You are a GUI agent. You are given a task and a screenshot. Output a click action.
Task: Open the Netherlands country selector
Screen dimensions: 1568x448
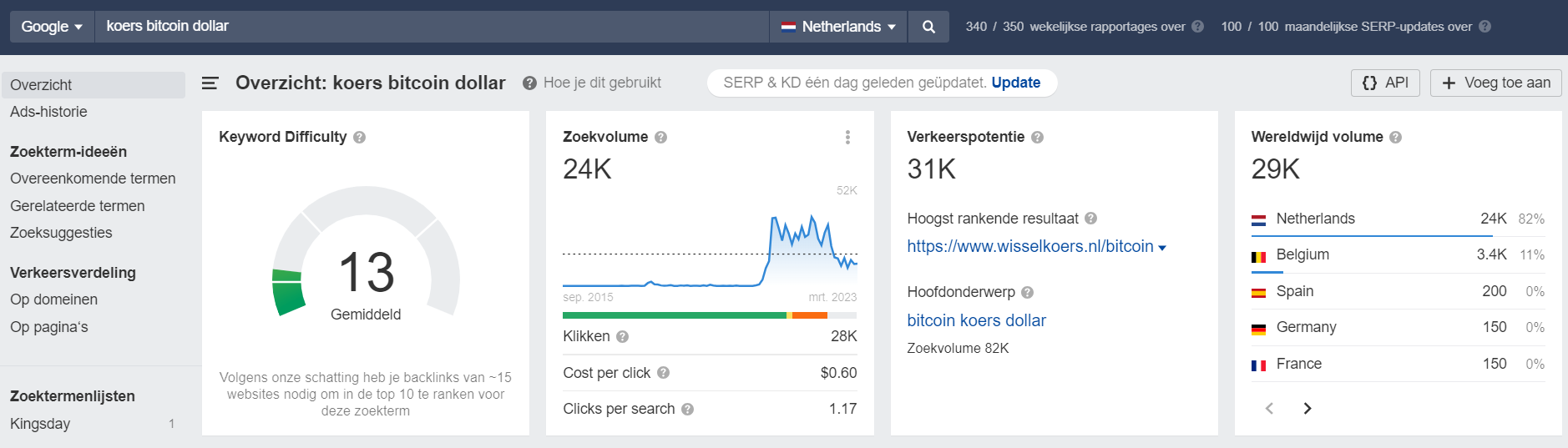838,27
